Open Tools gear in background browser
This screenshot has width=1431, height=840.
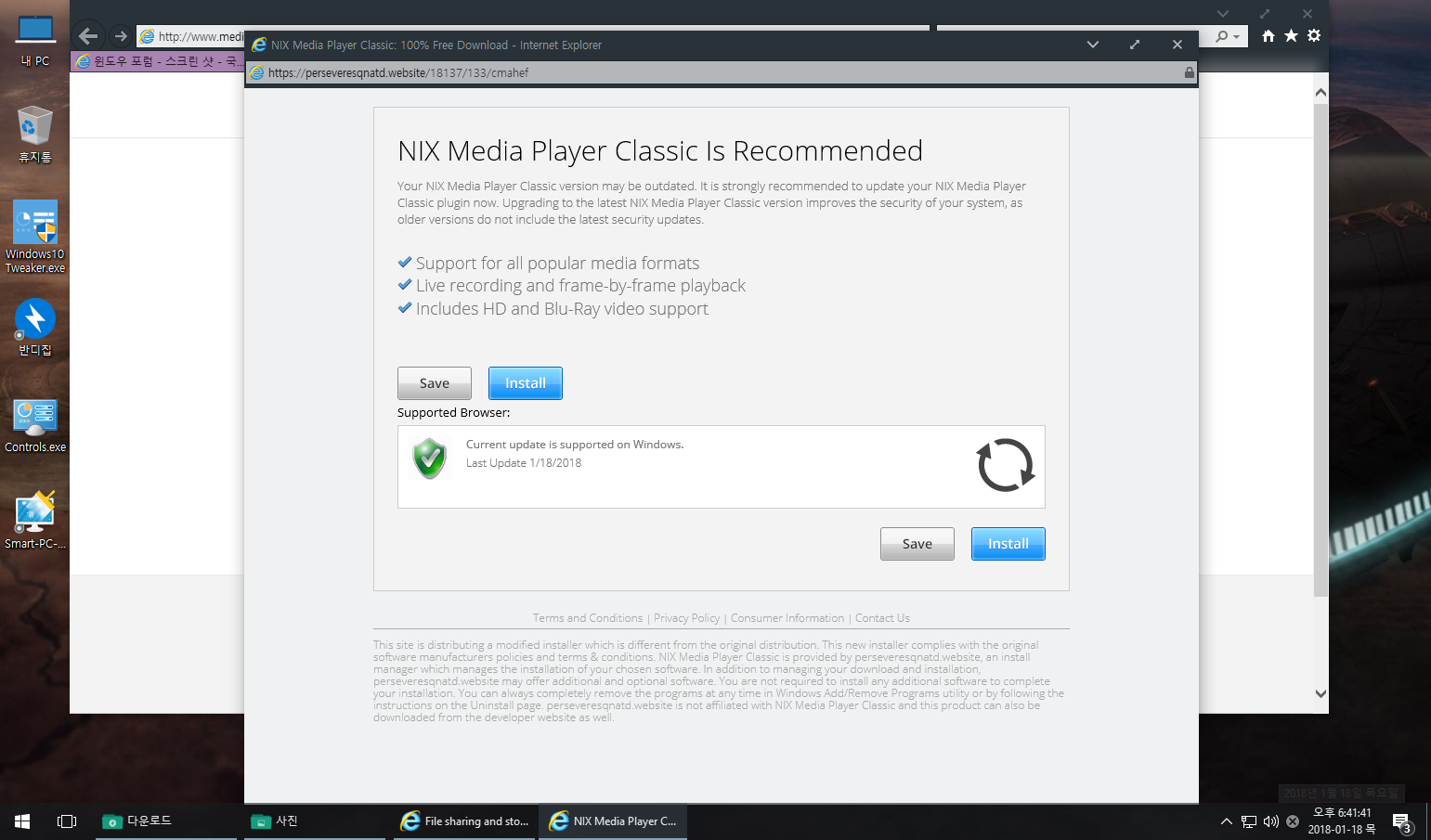click(x=1314, y=35)
